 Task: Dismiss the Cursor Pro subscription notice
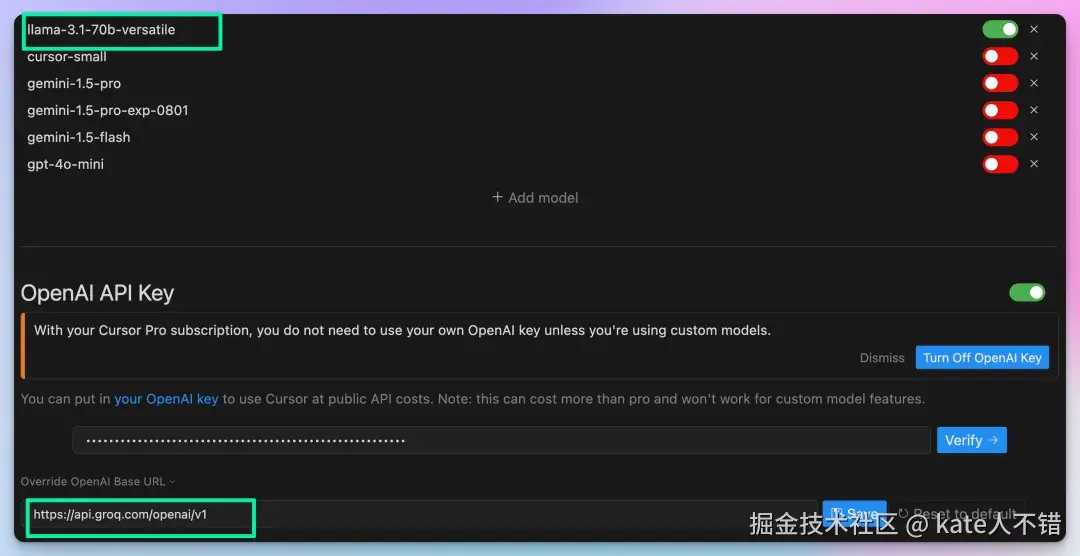click(882, 358)
